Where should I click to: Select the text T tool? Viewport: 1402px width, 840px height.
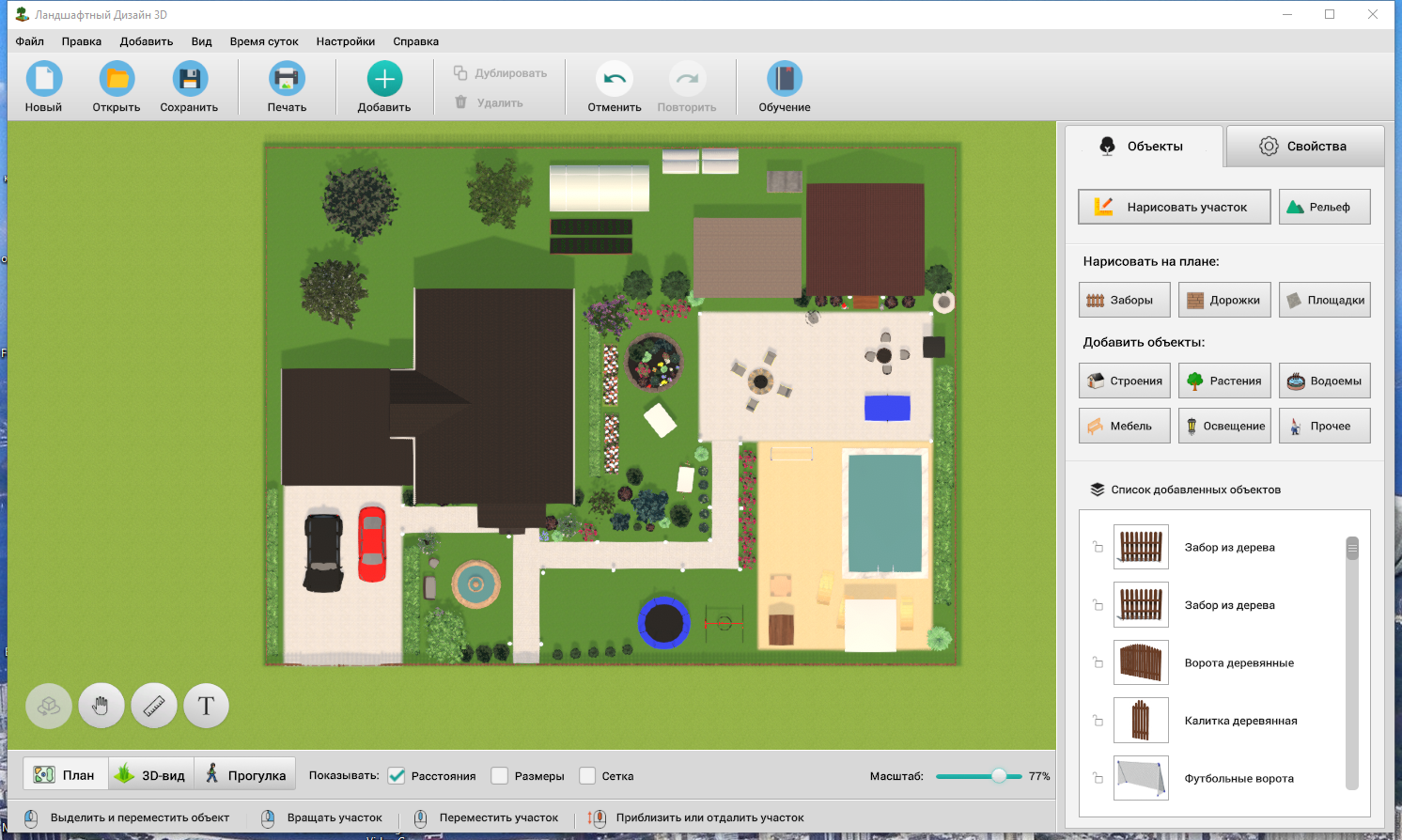point(207,706)
